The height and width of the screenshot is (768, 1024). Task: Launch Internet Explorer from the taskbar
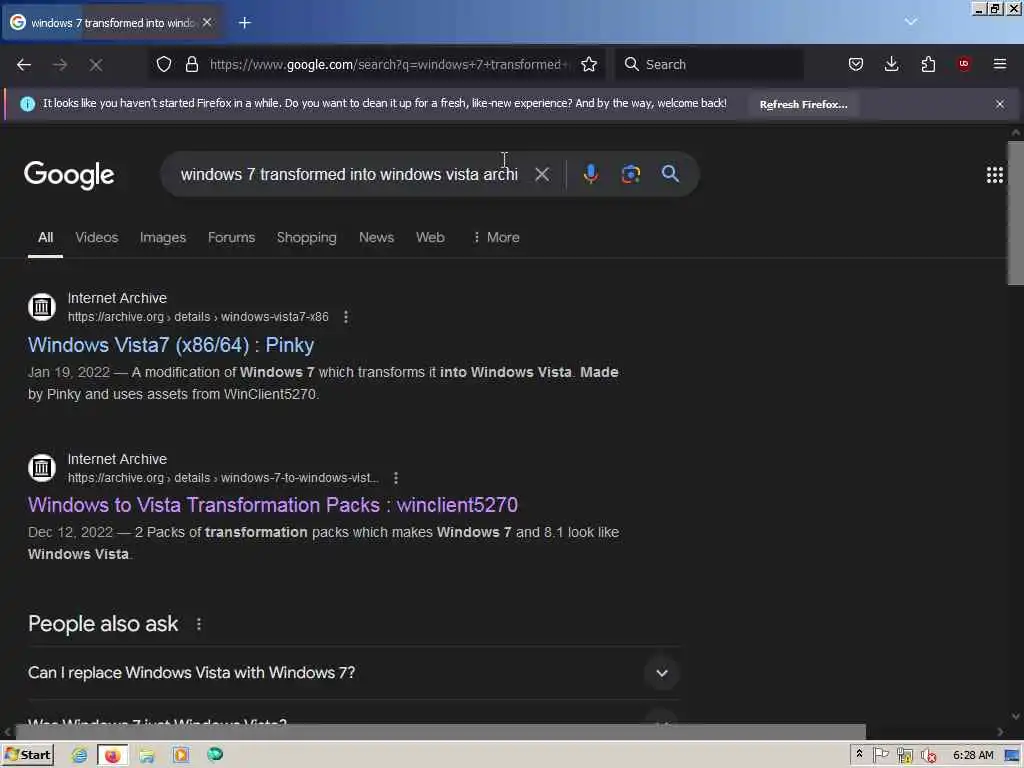(x=79, y=755)
